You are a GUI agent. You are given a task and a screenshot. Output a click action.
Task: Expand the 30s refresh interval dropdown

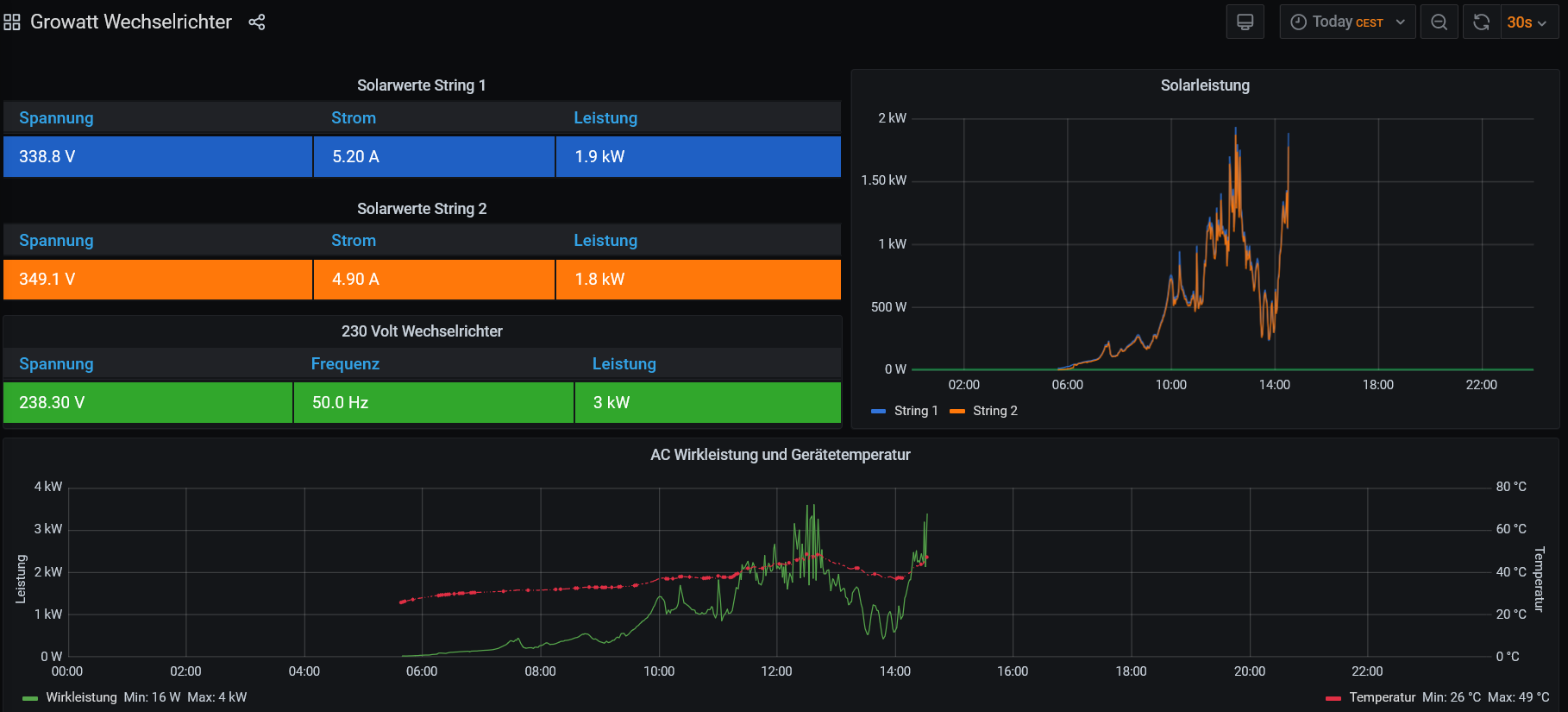click(x=1528, y=22)
